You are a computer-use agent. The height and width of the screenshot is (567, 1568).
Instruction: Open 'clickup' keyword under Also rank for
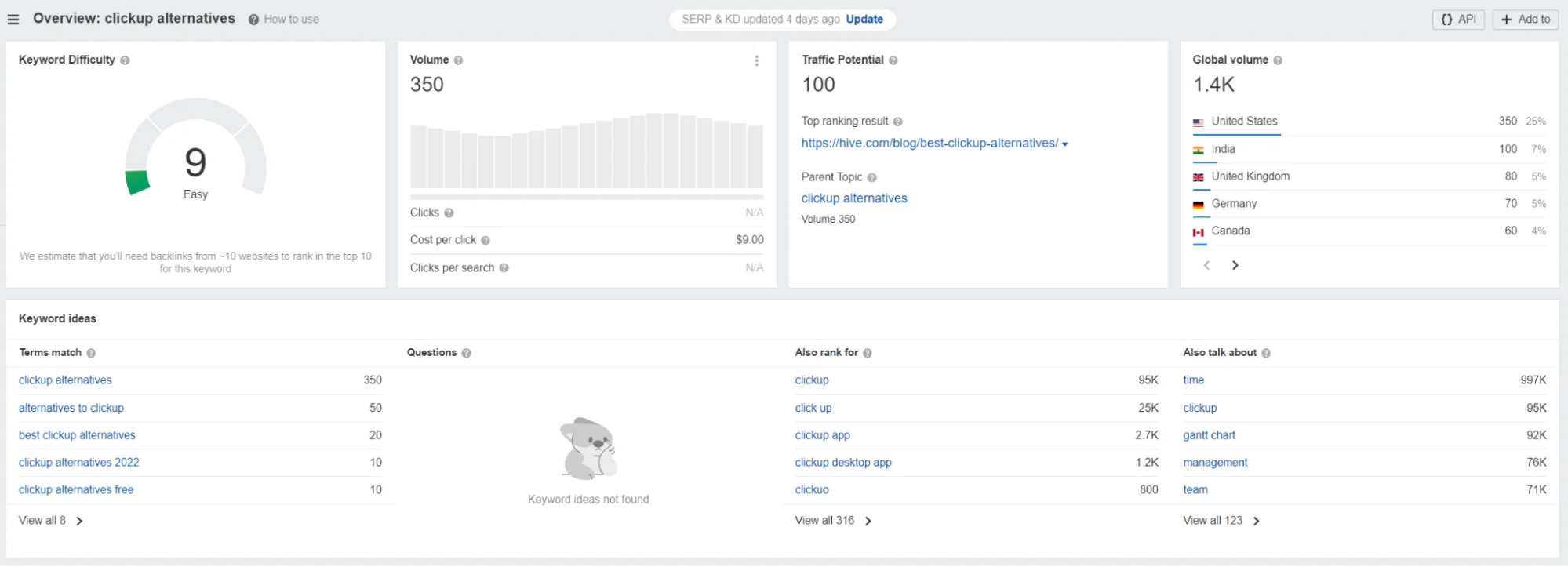(x=812, y=380)
